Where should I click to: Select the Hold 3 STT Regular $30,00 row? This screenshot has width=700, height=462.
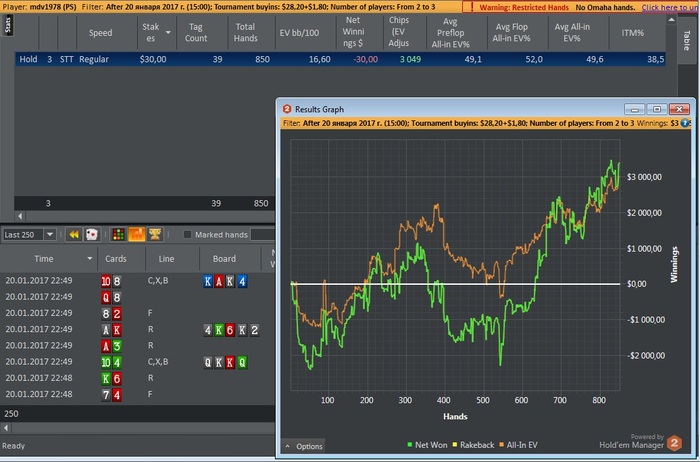click(x=340, y=59)
